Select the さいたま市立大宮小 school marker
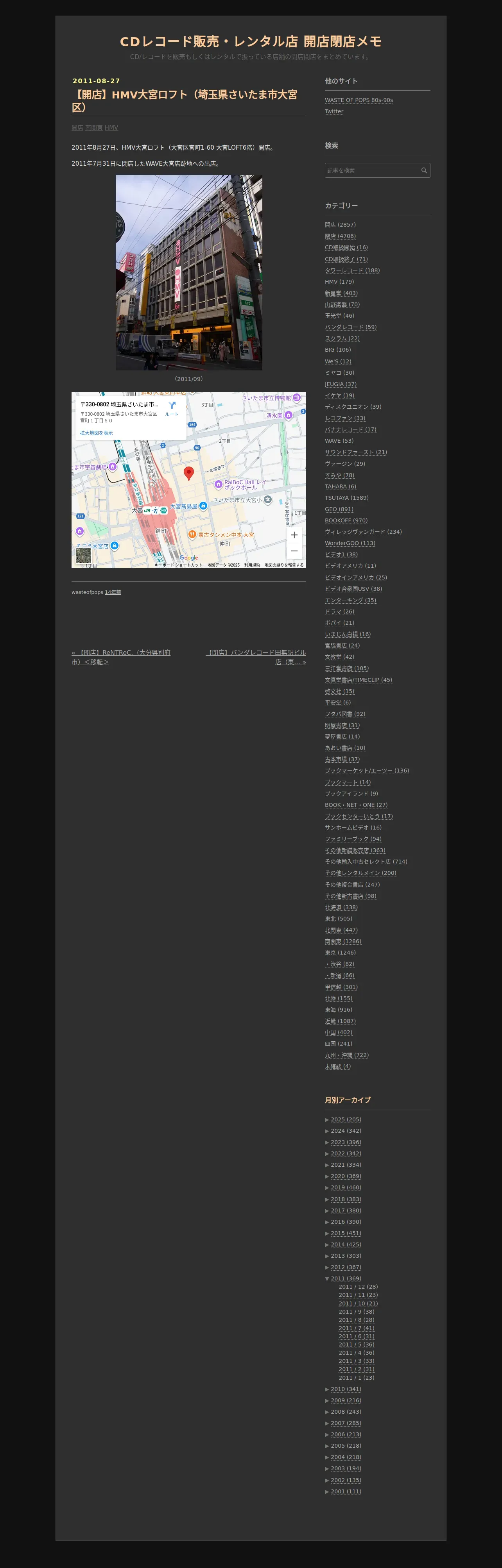 [267, 500]
